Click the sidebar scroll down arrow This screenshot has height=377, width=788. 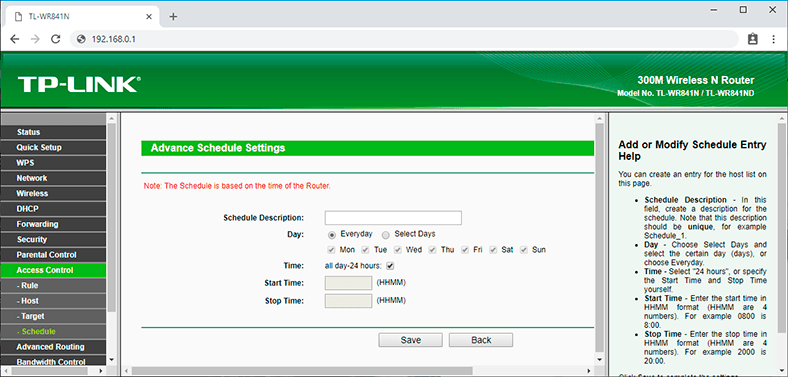(x=112, y=359)
